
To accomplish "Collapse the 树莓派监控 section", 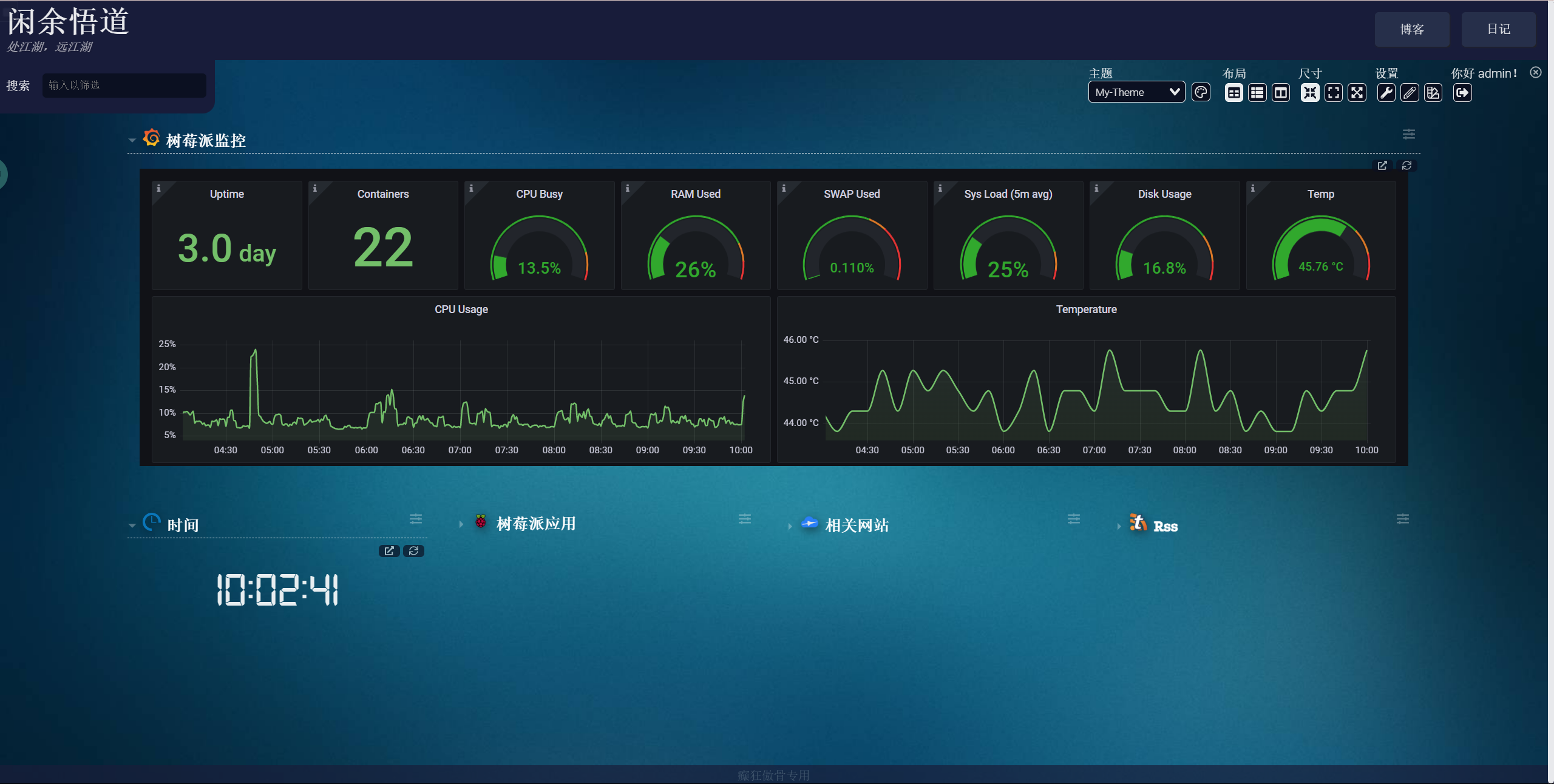I will pos(132,141).
